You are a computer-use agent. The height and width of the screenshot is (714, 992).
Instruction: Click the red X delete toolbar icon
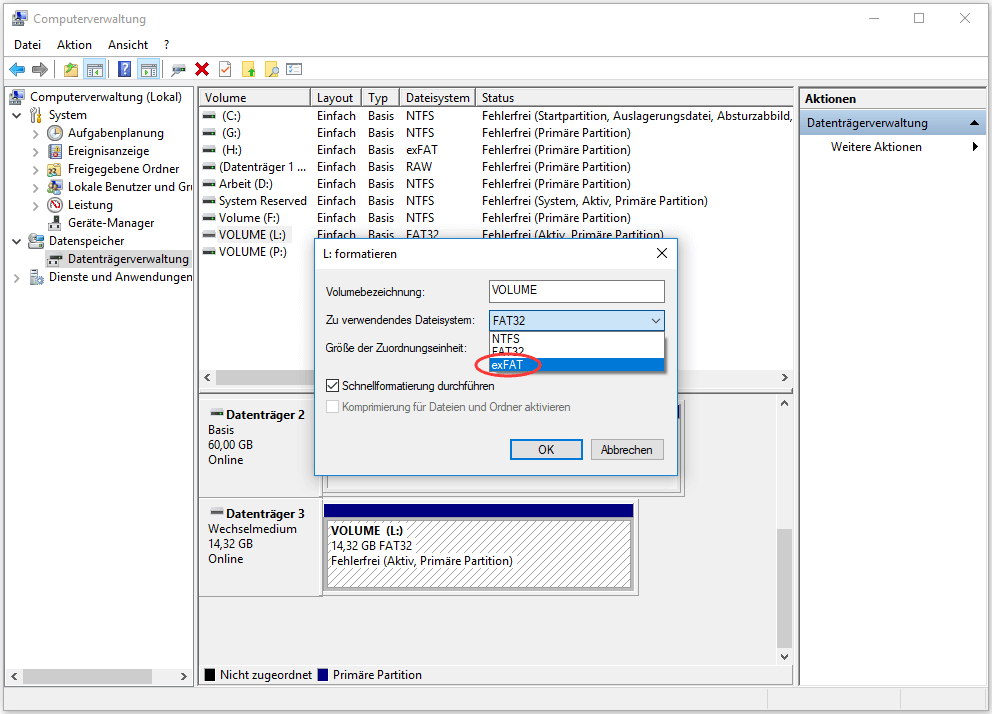coord(202,70)
